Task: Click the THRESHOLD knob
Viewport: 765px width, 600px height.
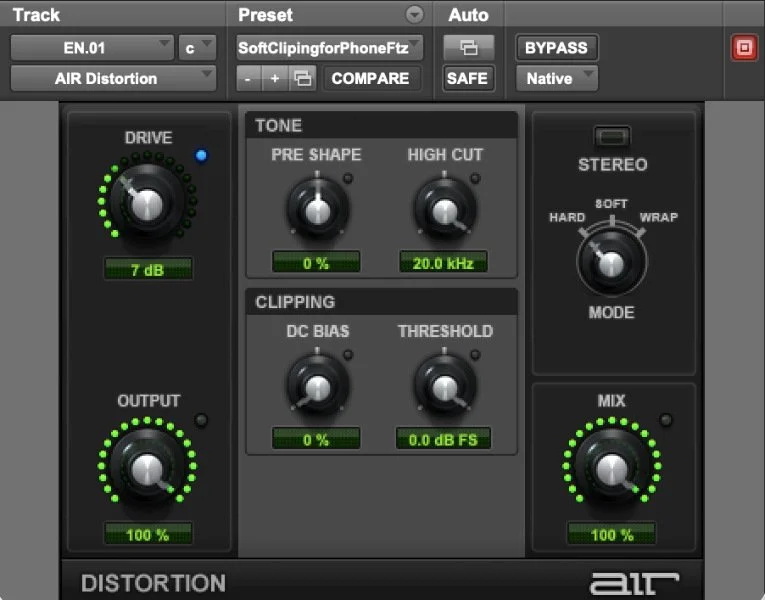Action: 444,386
